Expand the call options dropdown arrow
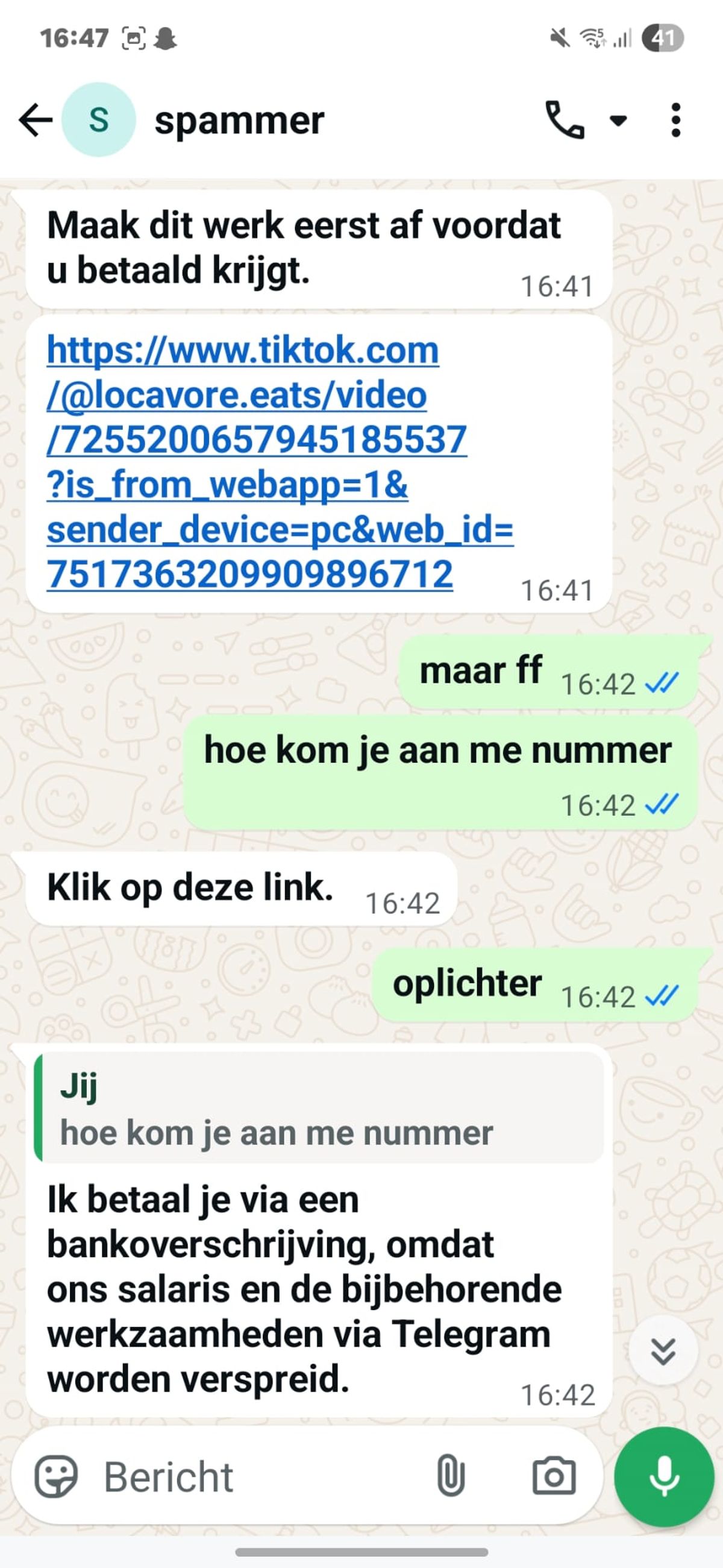This screenshot has height=1568, width=723. [x=618, y=121]
